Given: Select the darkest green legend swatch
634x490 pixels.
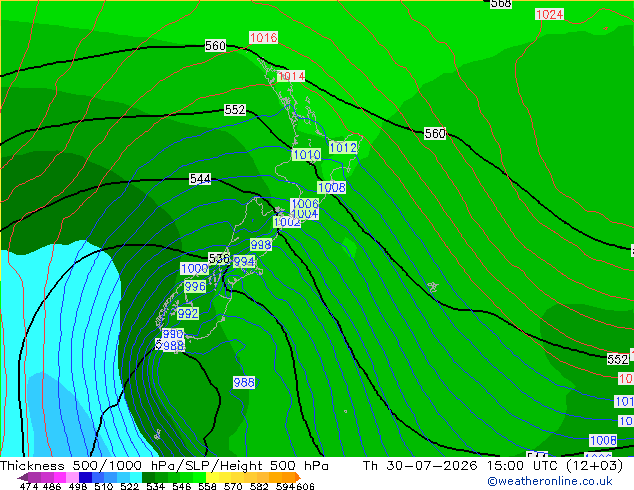Looking at the screenshot, I should tap(148, 477).
